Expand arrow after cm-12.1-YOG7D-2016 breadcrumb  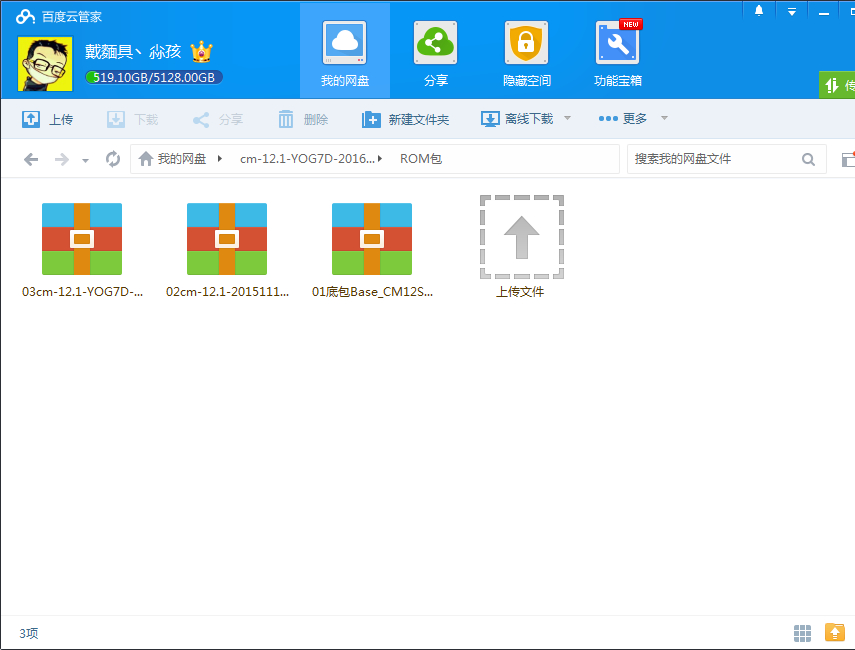[x=380, y=159]
